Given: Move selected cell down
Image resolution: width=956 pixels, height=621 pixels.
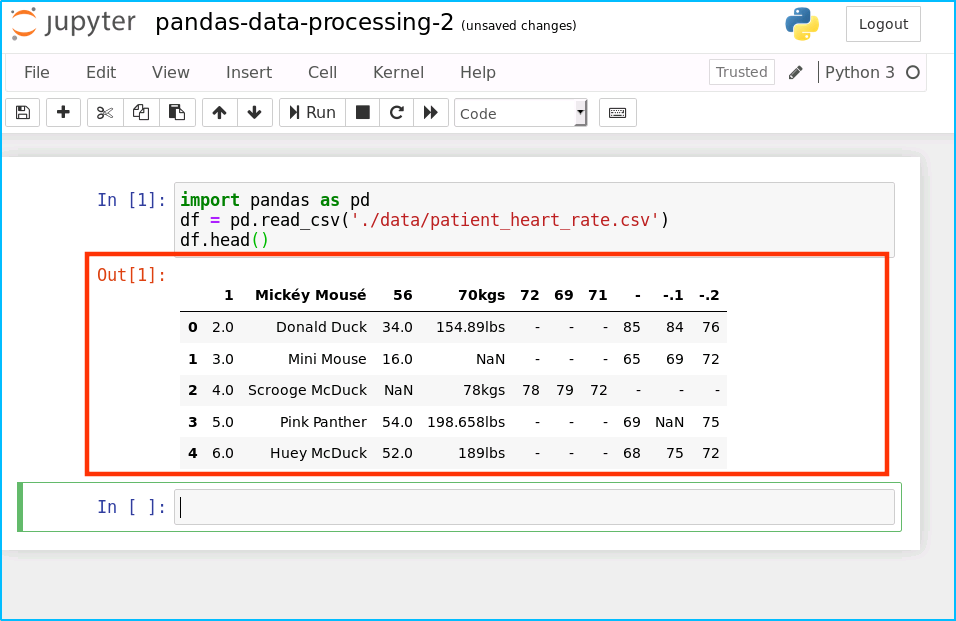Looking at the screenshot, I should coord(254,113).
